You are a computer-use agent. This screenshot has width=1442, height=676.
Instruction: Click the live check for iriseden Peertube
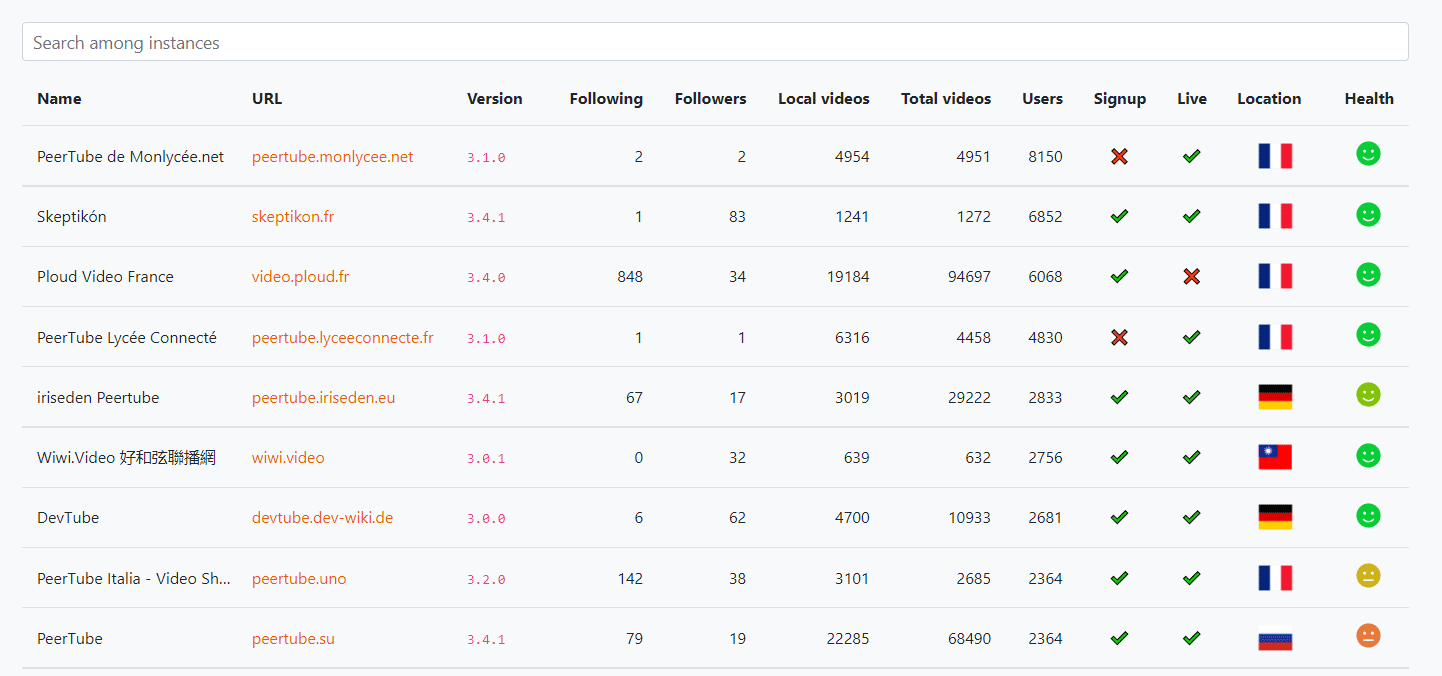[x=1191, y=397]
